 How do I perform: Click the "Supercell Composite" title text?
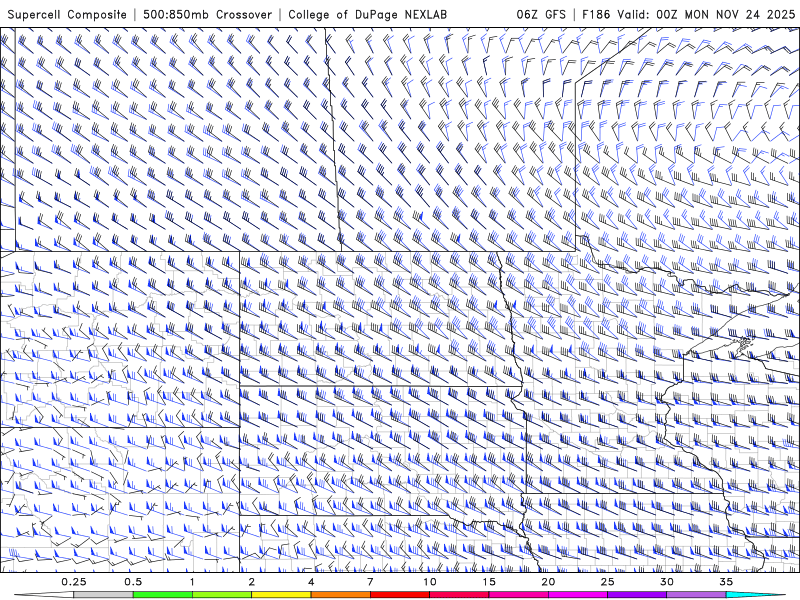click(x=67, y=15)
